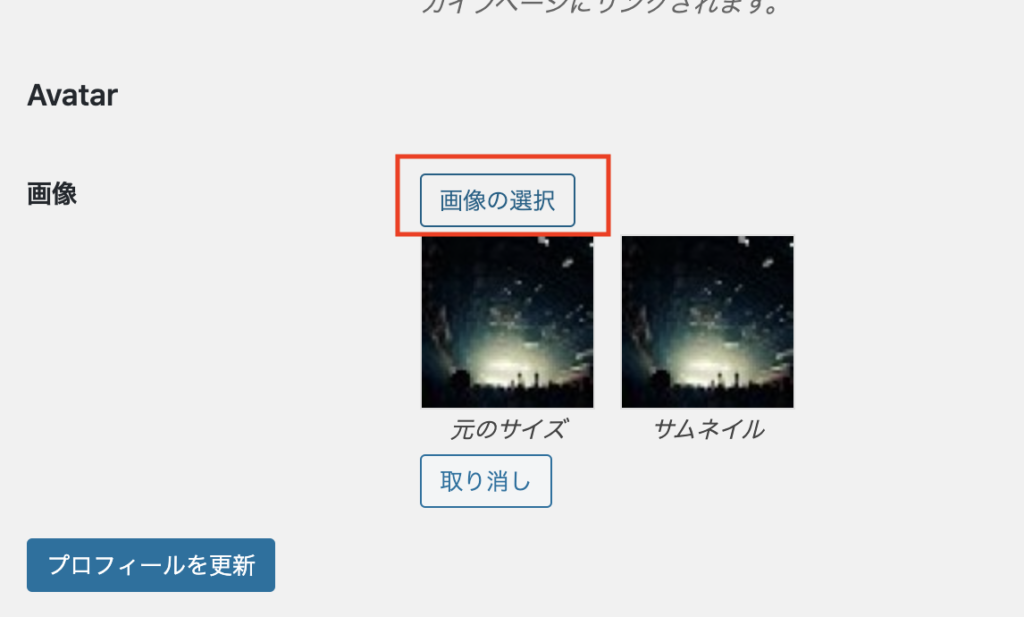The width and height of the screenshot is (1024, 617).
Task: Click the skyline silhouette in 元のサイズ preview
Action: tap(507, 395)
